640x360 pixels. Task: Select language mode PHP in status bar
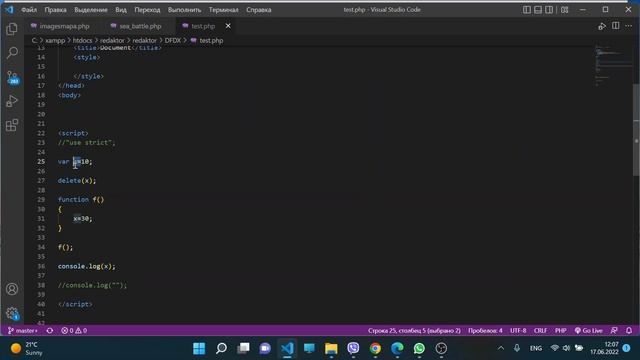(x=560, y=330)
